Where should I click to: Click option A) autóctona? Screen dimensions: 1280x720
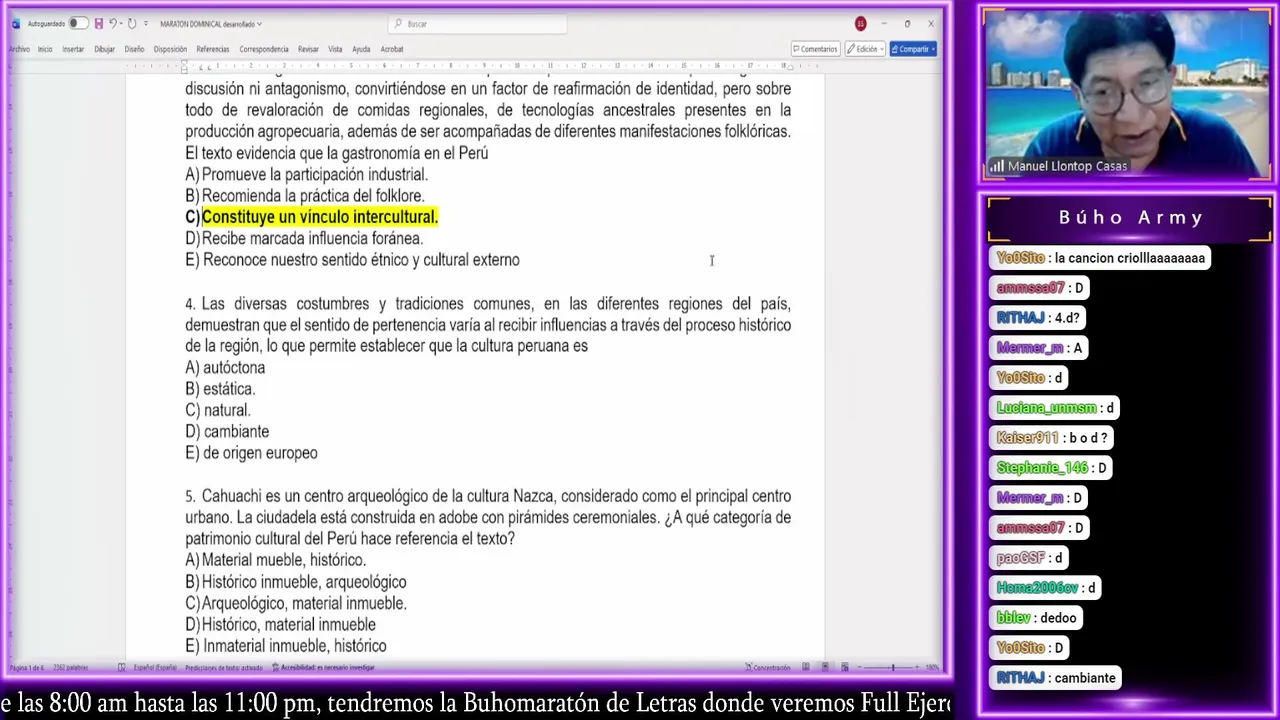(x=225, y=368)
